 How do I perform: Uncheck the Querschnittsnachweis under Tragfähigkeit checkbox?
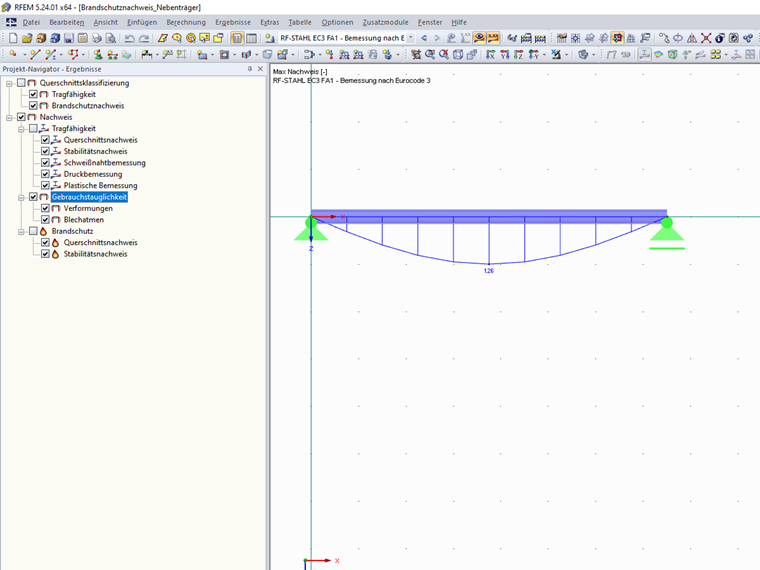[45, 140]
